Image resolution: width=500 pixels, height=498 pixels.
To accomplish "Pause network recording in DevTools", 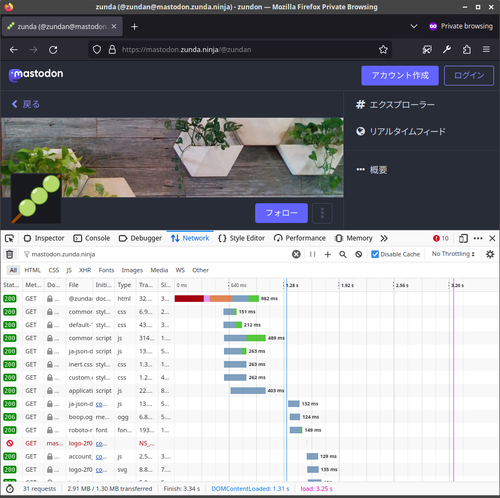I will (x=312, y=254).
